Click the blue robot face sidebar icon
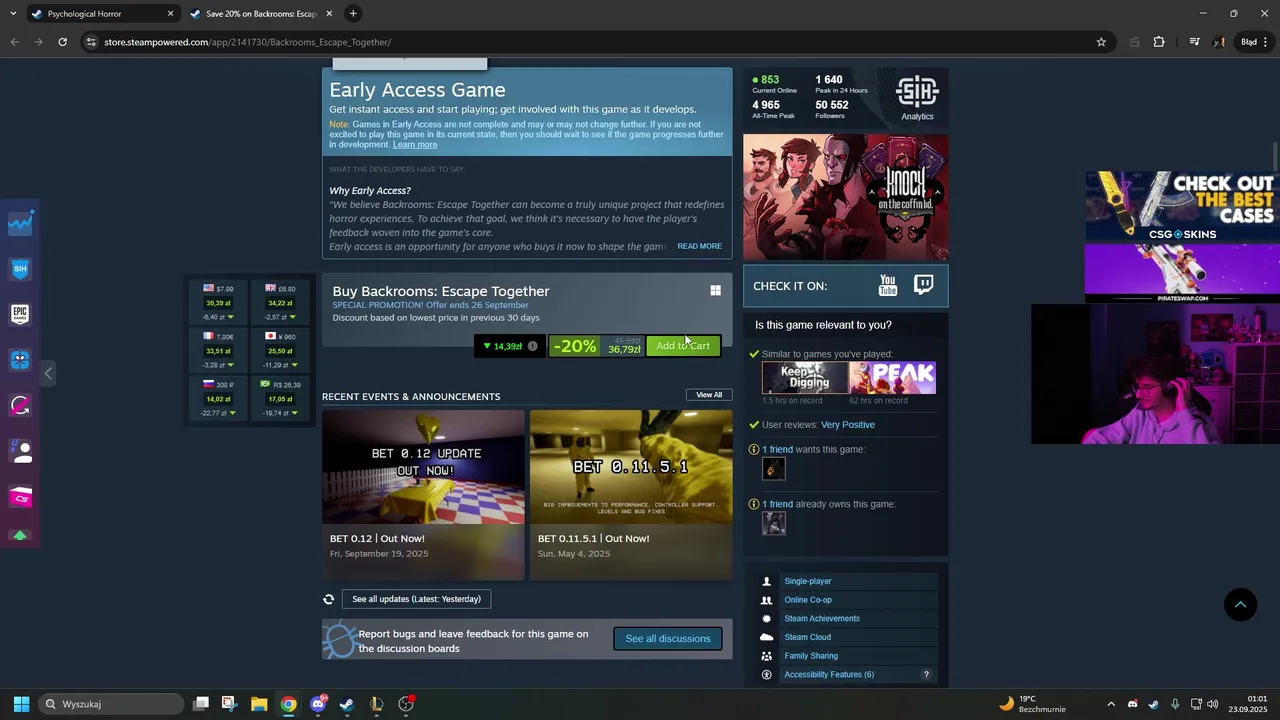1280x720 pixels. pyautogui.click(x=20, y=359)
